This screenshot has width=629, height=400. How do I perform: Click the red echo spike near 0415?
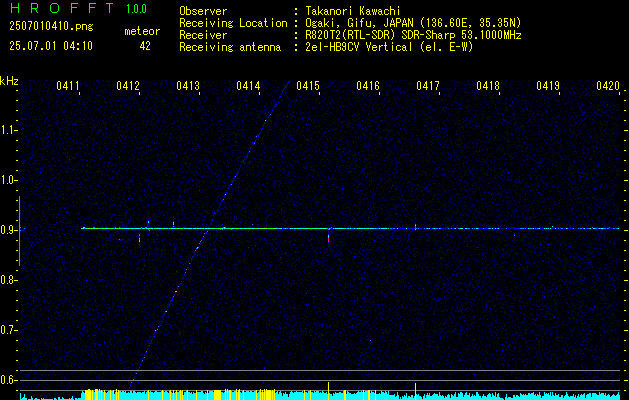[329, 238]
